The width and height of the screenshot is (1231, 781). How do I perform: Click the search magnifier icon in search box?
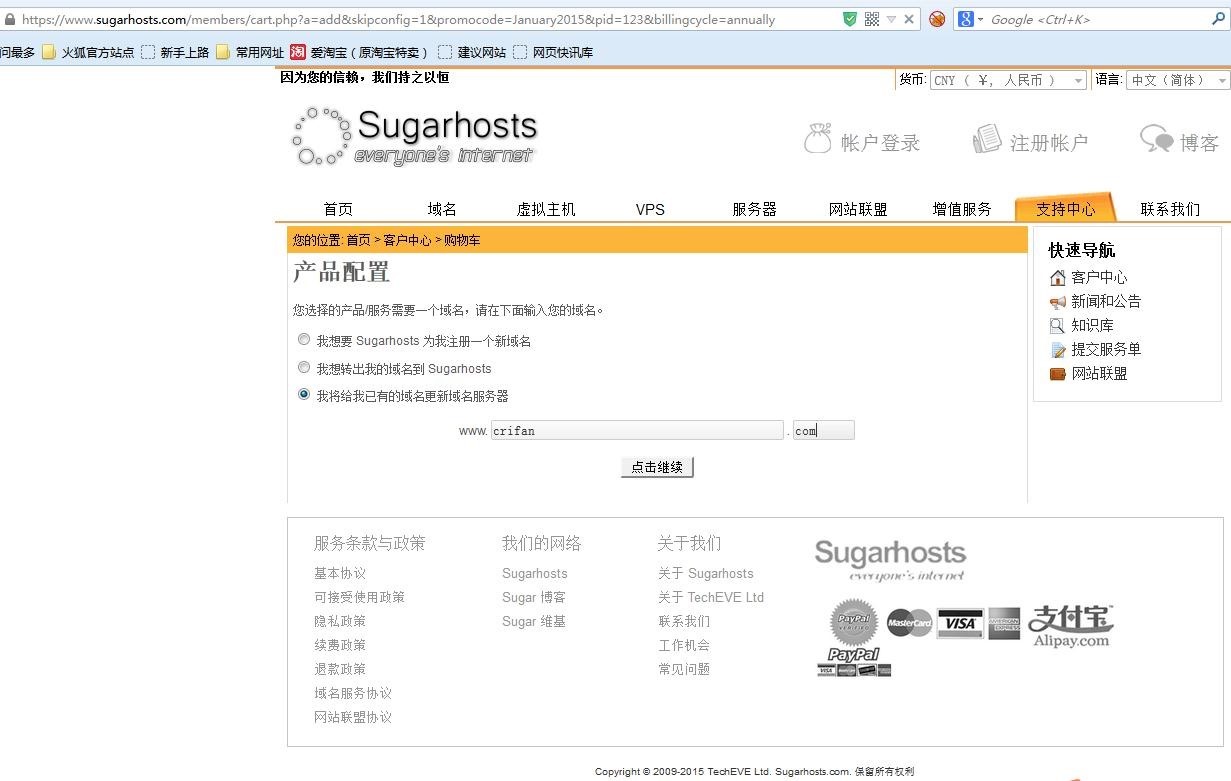1218,19
